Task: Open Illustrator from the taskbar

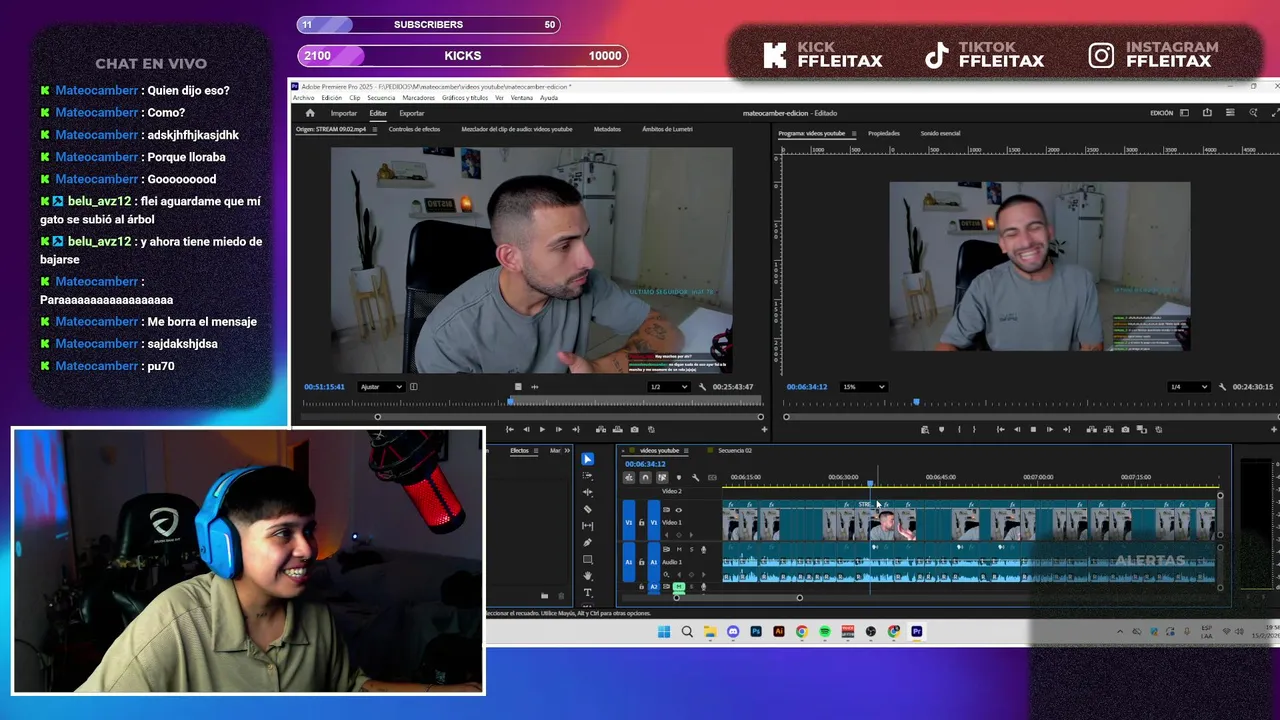Action: 779,631
